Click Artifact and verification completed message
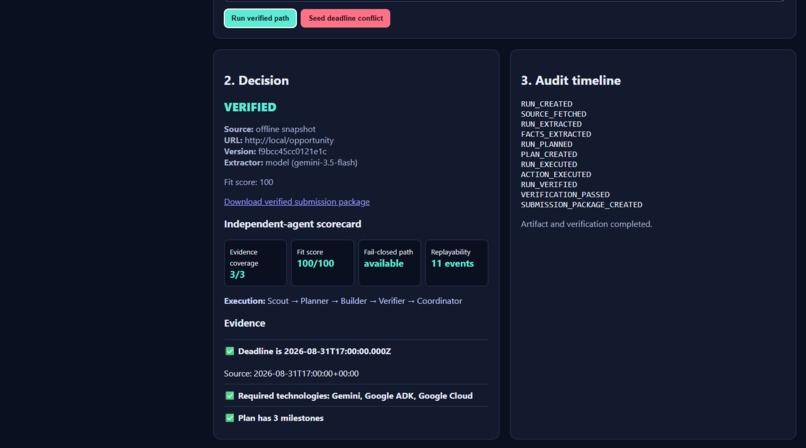 tap(587, 224)
